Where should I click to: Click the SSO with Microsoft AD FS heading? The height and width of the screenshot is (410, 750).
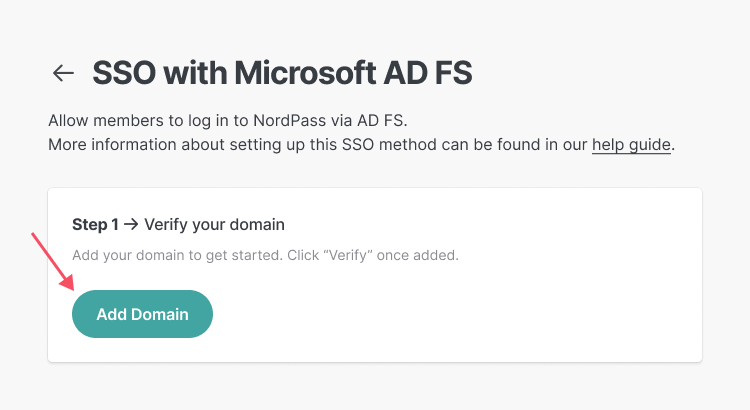[282, 73]
